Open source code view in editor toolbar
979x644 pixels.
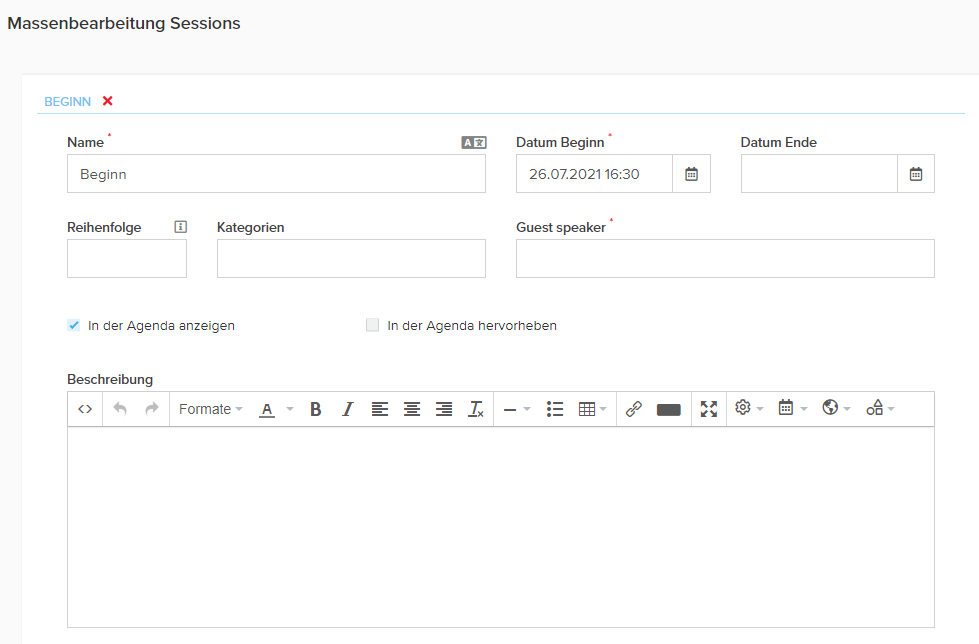(x=85, y=409)
